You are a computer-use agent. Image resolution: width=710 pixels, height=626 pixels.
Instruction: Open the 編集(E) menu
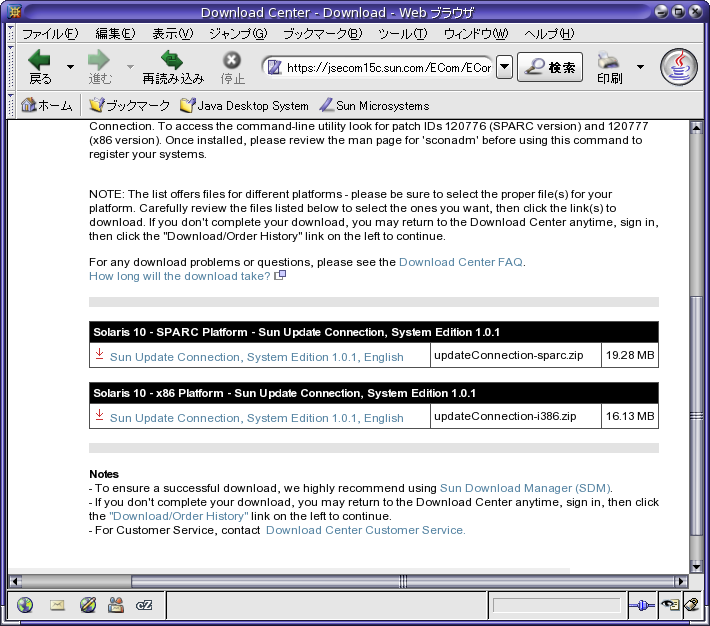click(115, 34)
